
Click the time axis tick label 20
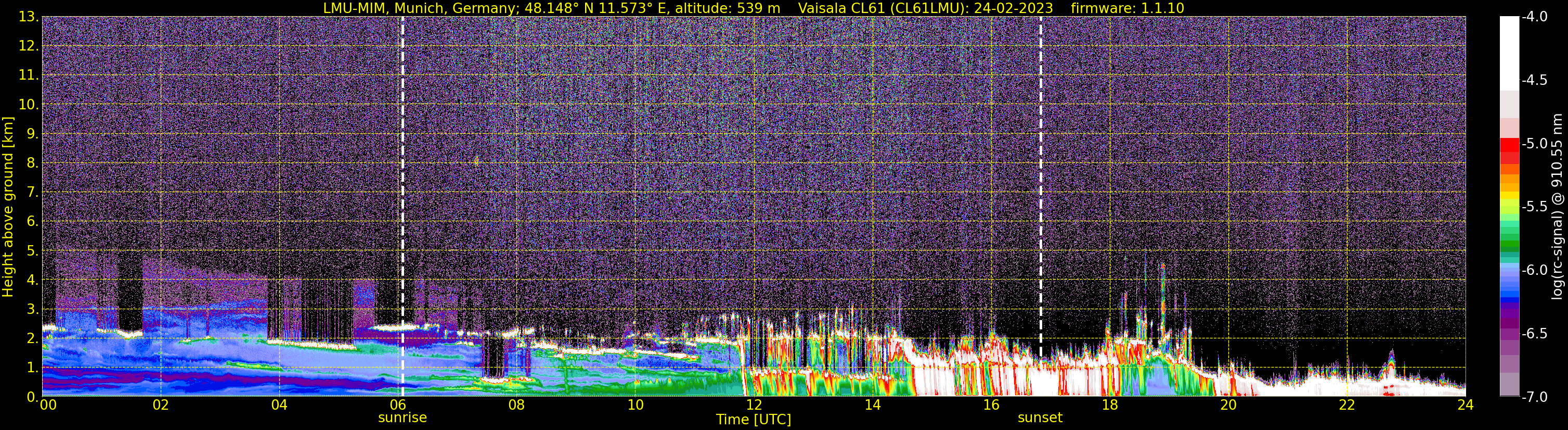[x=1228, y=405]
